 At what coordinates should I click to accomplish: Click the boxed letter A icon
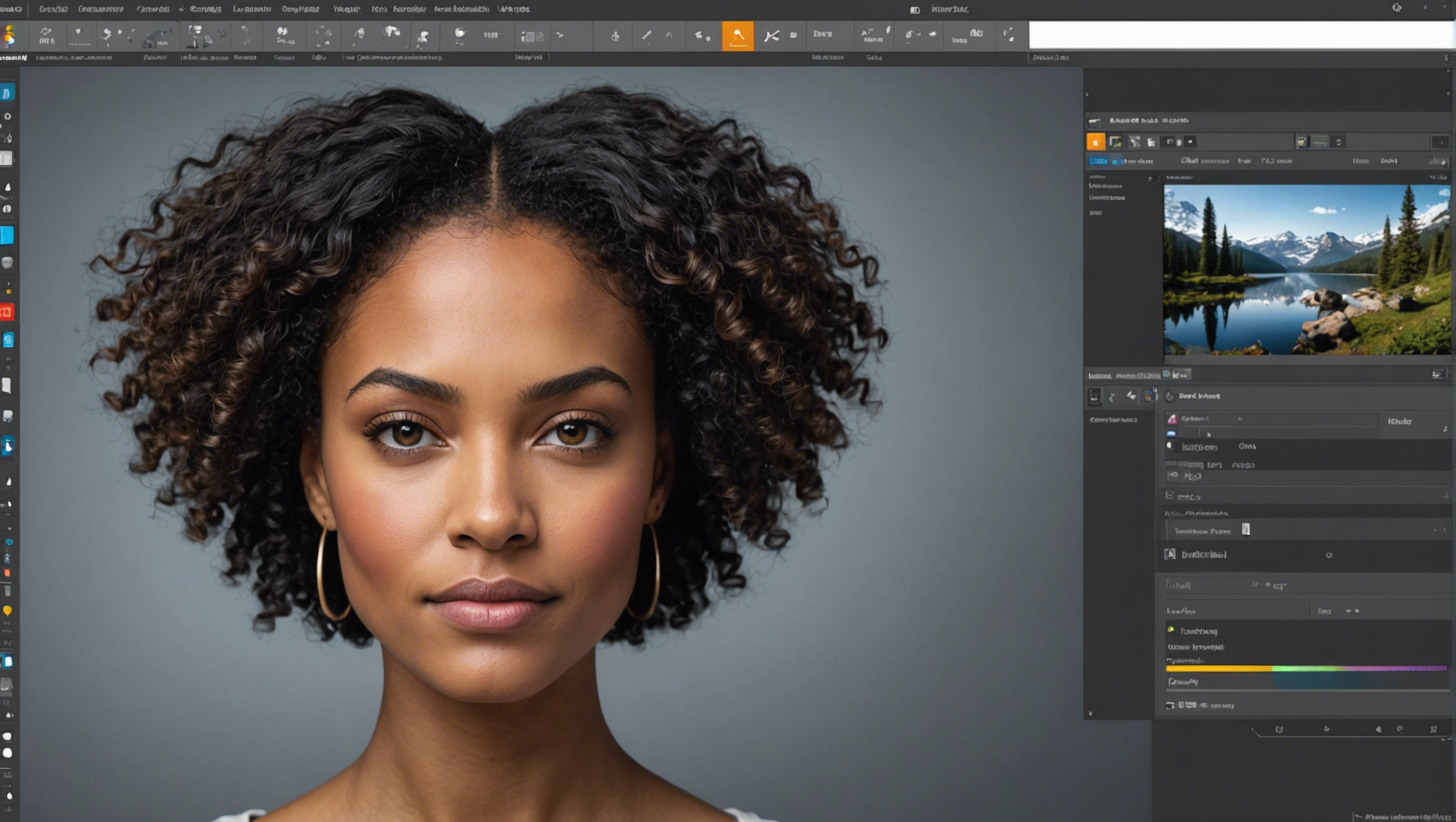pyautogui.click(x=1171, y=554)
